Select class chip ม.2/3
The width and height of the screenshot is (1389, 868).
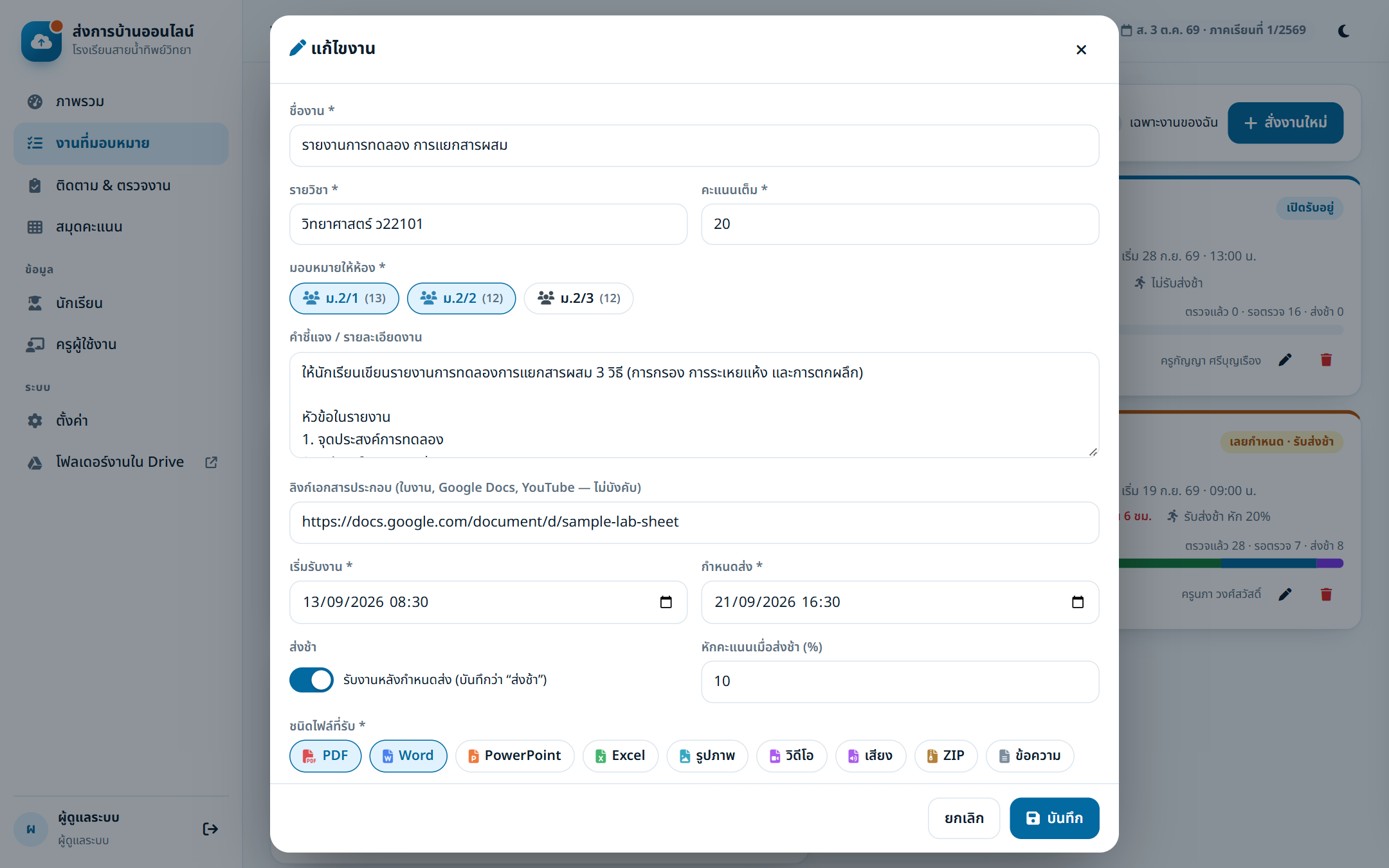click(x=578, y=298)
